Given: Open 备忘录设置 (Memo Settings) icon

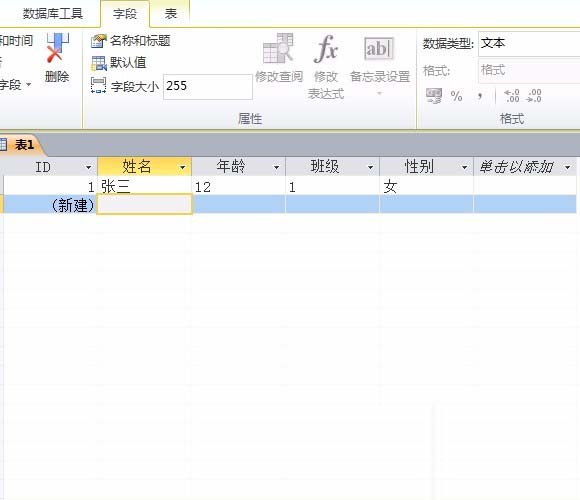Looking at the screenshot, I should tap(378, 48).
